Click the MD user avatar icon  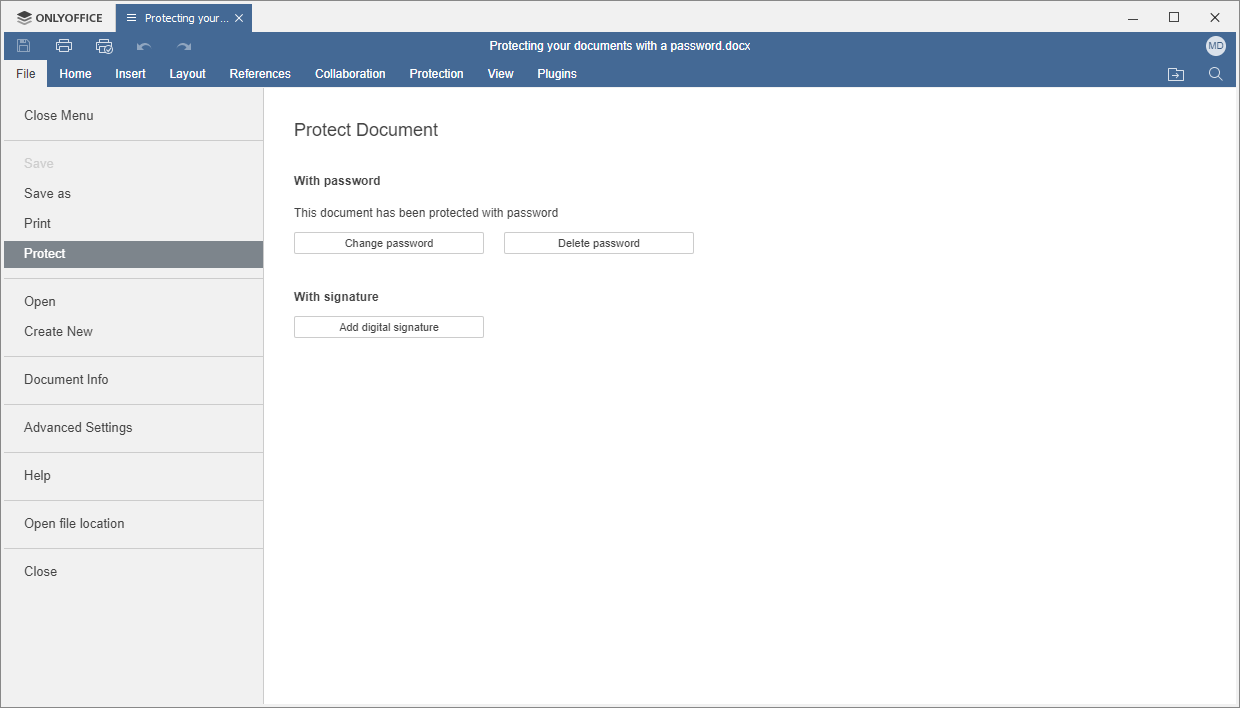pyautogui.click(x=1215, y=45)
